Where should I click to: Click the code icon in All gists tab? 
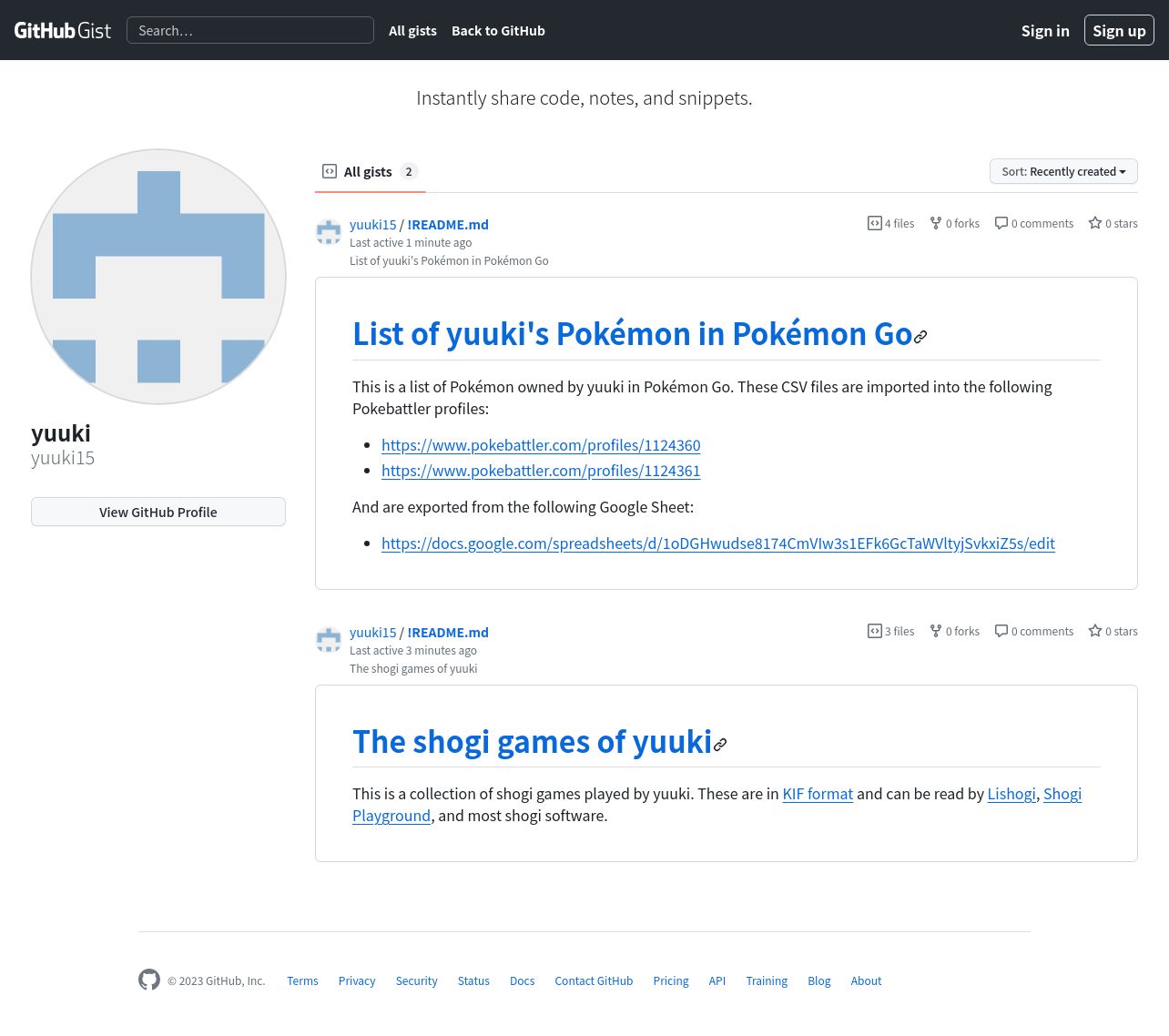[330, 171]
